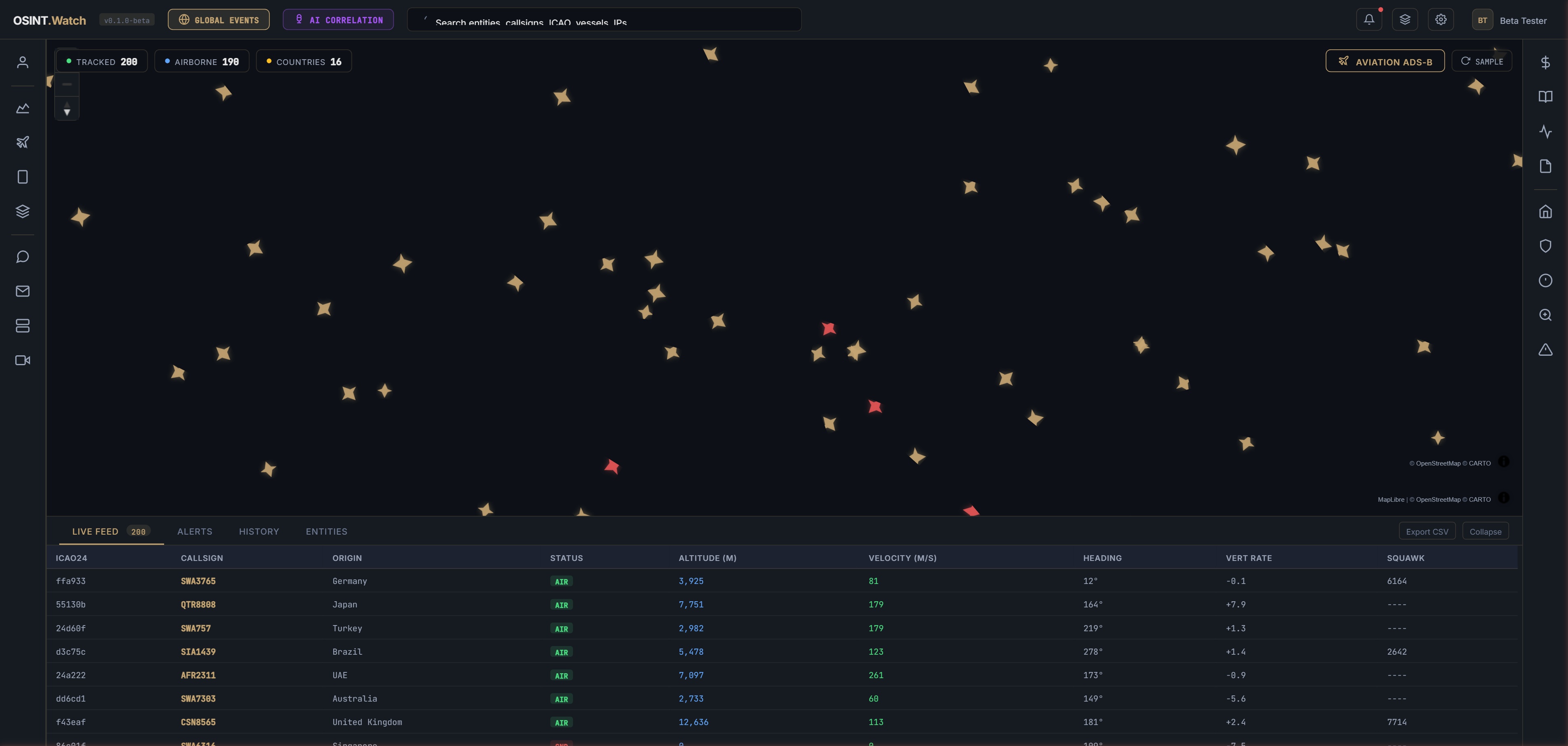Select the aviation tracking icon in left sidebar

click(x=23, y=142)
